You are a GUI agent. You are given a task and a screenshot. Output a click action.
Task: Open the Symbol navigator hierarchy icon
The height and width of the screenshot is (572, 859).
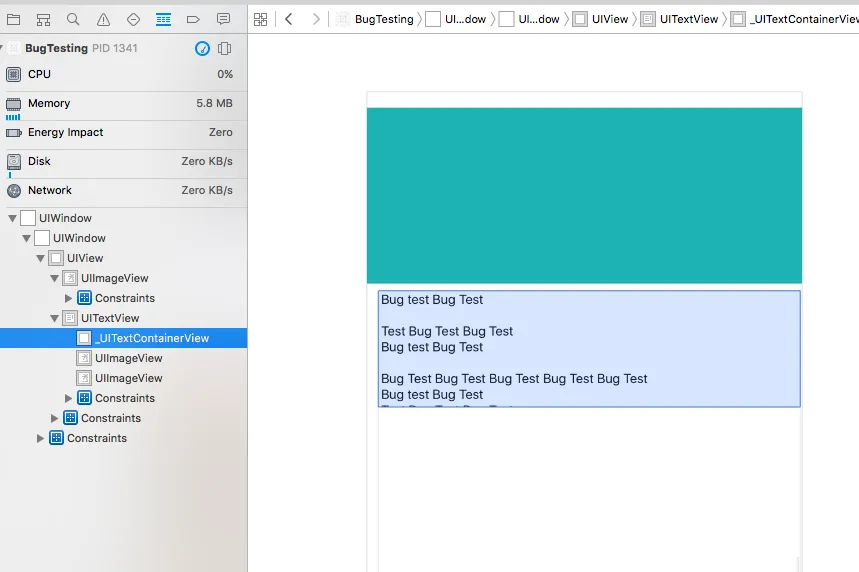coord(43,20)
